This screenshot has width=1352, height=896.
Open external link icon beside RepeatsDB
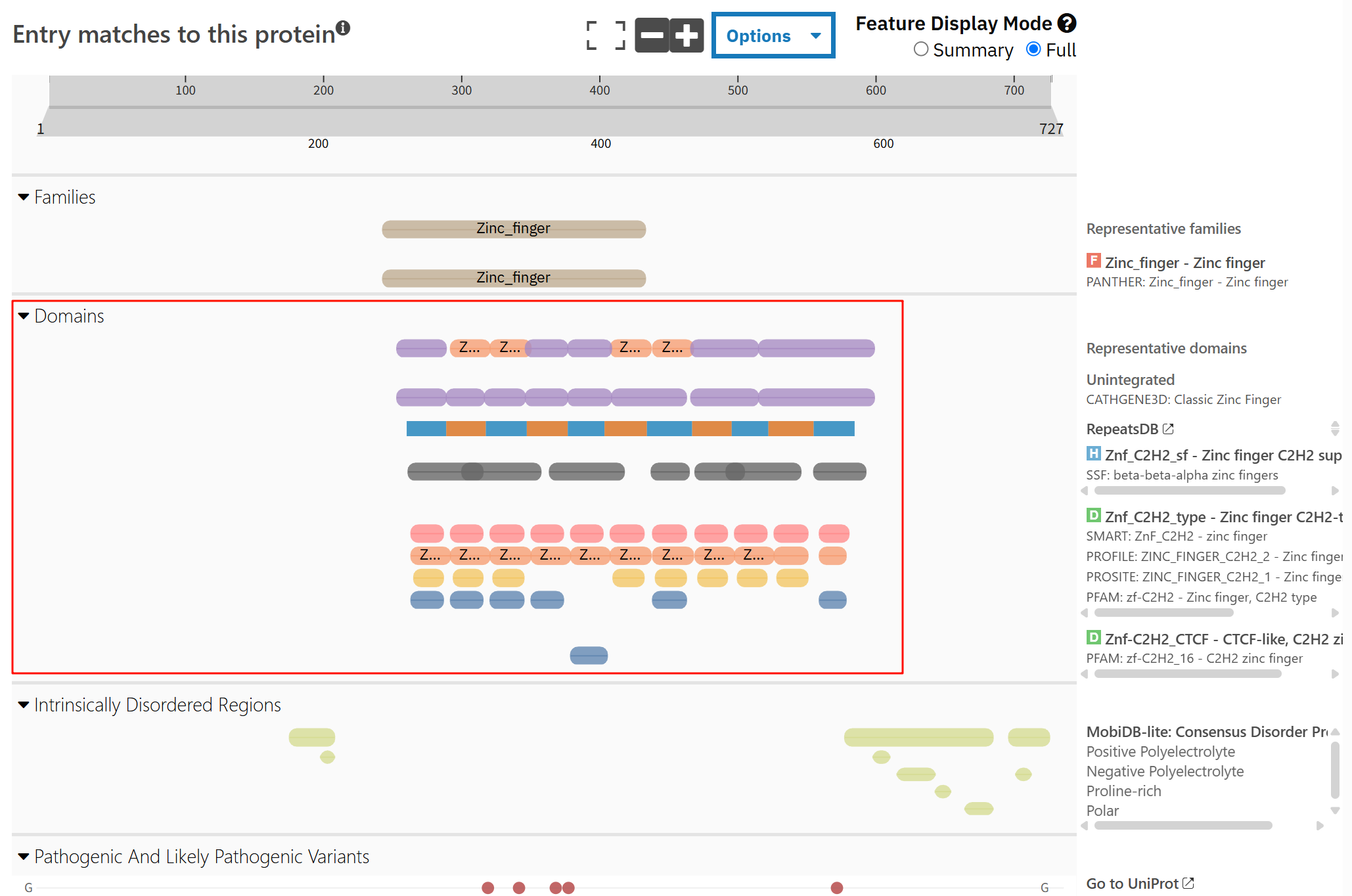click(x=1168, y=429)
